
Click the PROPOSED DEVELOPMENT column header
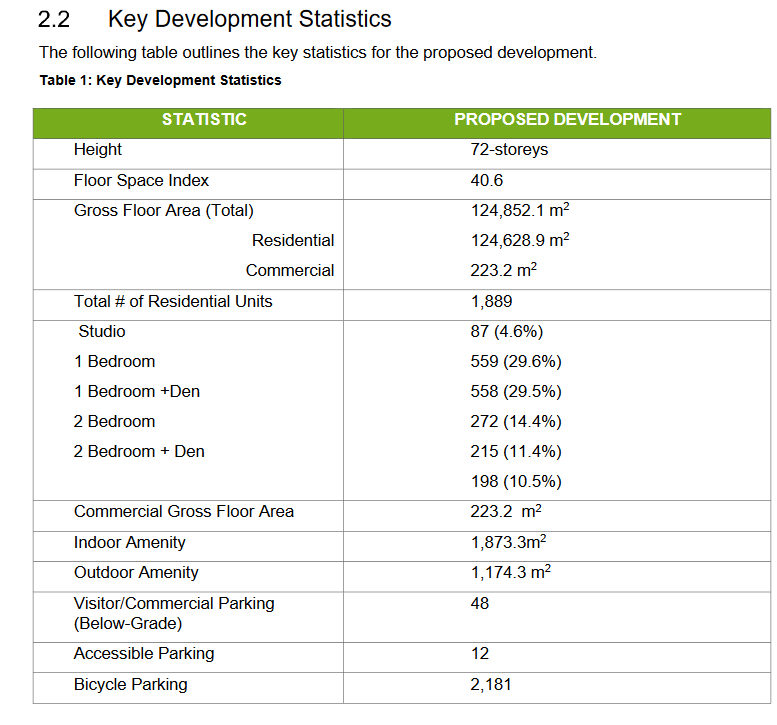click(x=567, y=120)
